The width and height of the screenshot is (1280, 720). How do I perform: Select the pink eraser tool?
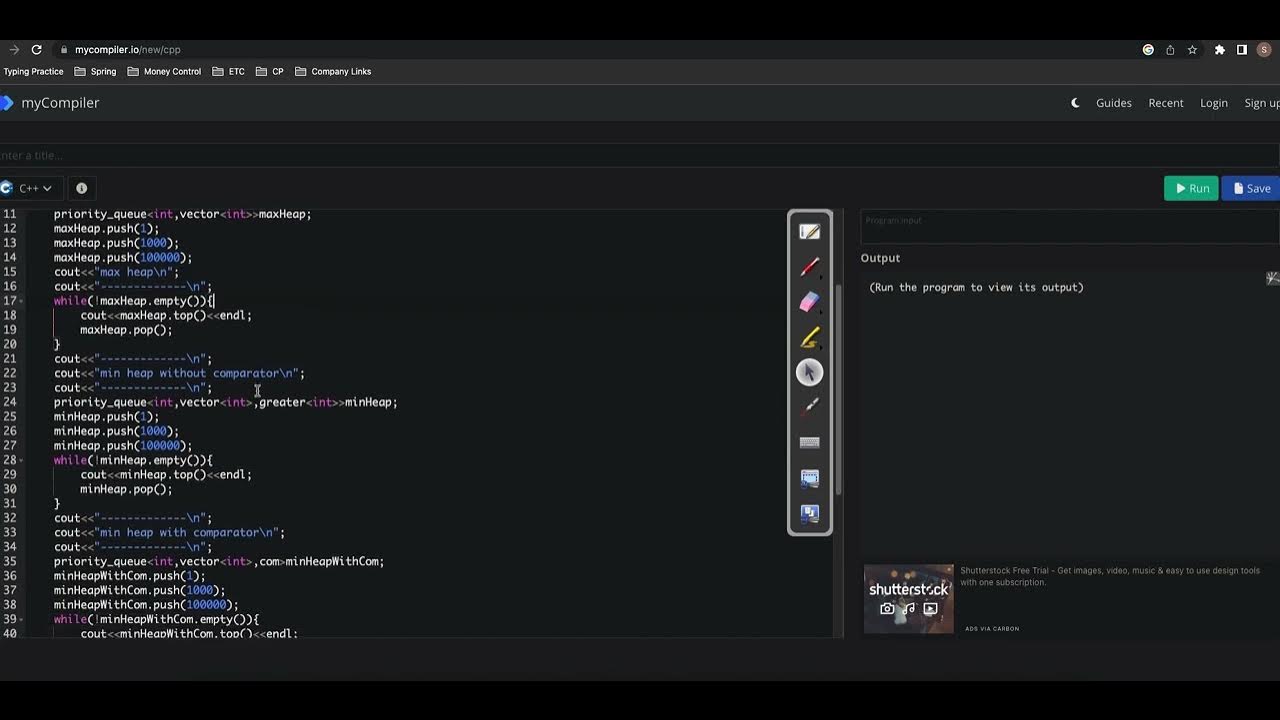click(x=810, y=302)
